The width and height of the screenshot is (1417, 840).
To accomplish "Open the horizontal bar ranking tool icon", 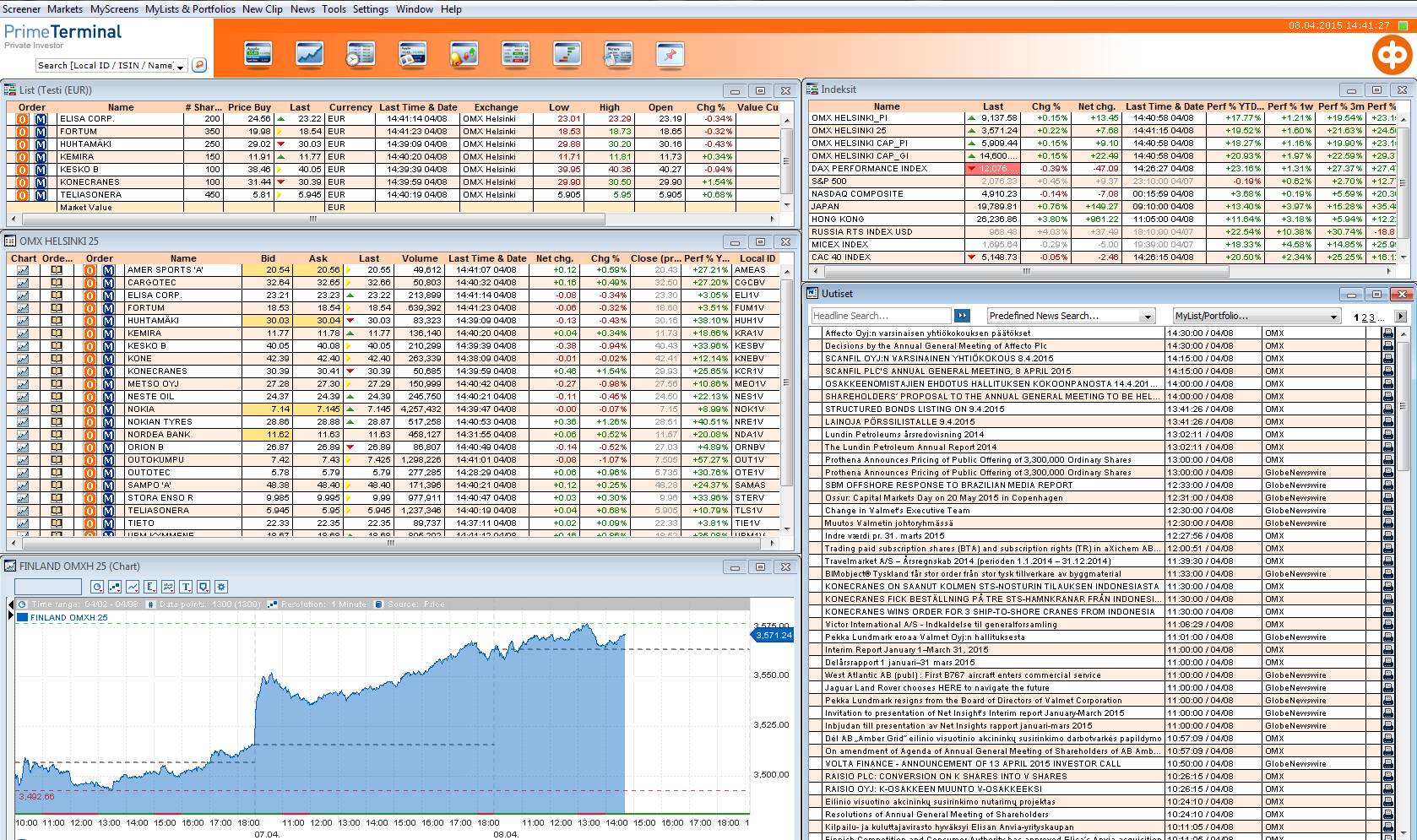I will click(x=567, y=54).
